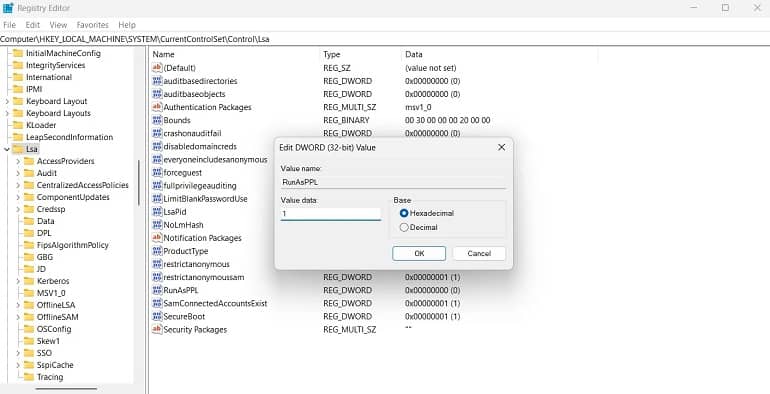Cancel the Edit DWORD dialog
This screenshot has height=394, width=770.
click(x=479, y=253)
